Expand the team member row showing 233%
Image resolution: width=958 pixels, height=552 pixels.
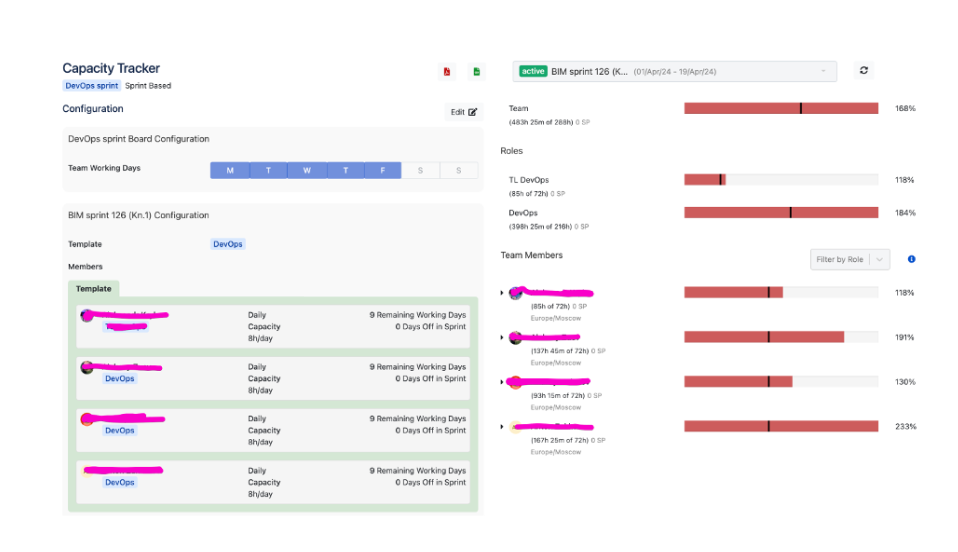click(x=502, y=427)
